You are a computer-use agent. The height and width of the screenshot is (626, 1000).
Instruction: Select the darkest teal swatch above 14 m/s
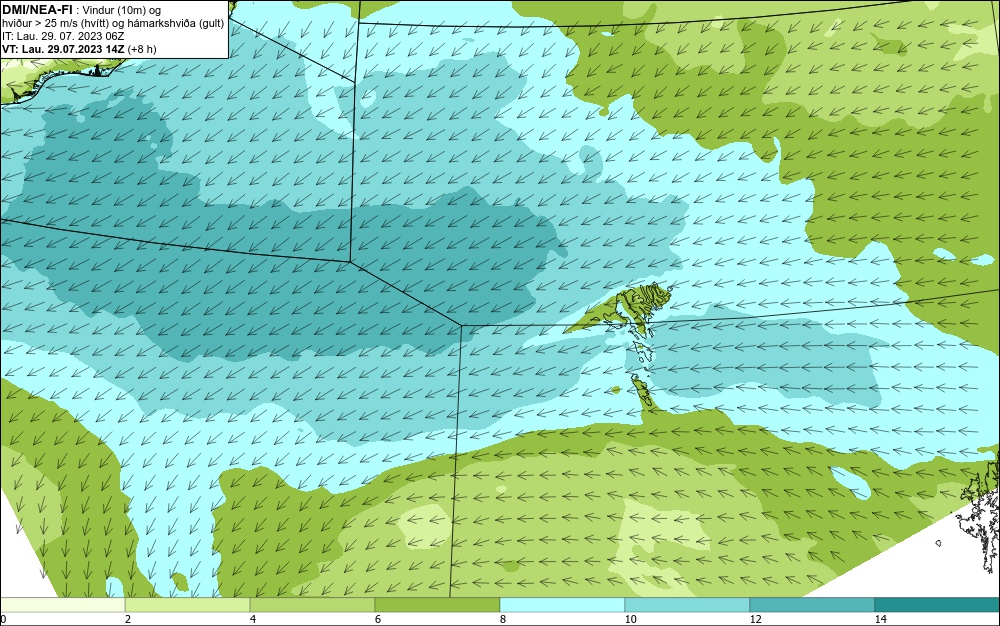click(x=938, y=605)
